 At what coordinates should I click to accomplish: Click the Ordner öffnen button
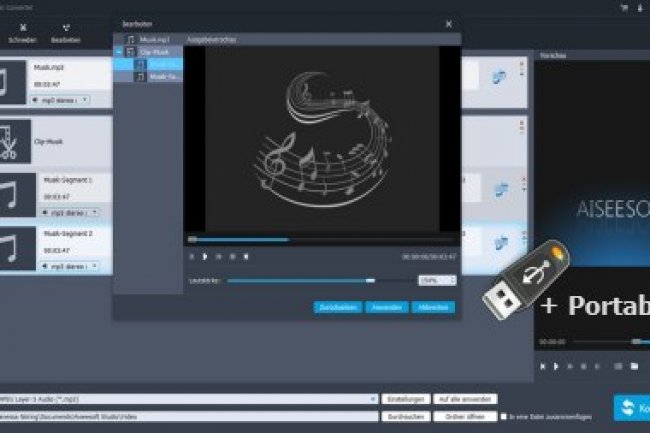click(x=465, y=416)
